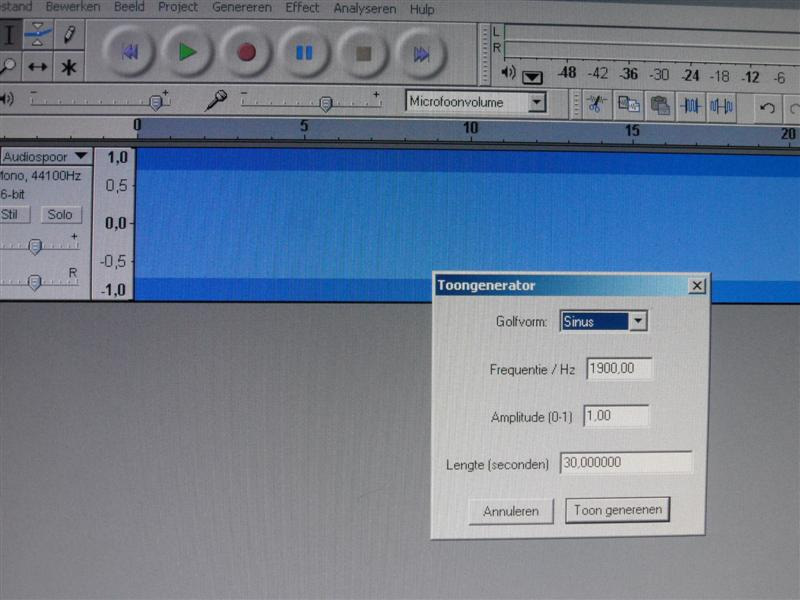Click the Cut scissors icon
The image size is (800, 600).
(x=596, y=104)
